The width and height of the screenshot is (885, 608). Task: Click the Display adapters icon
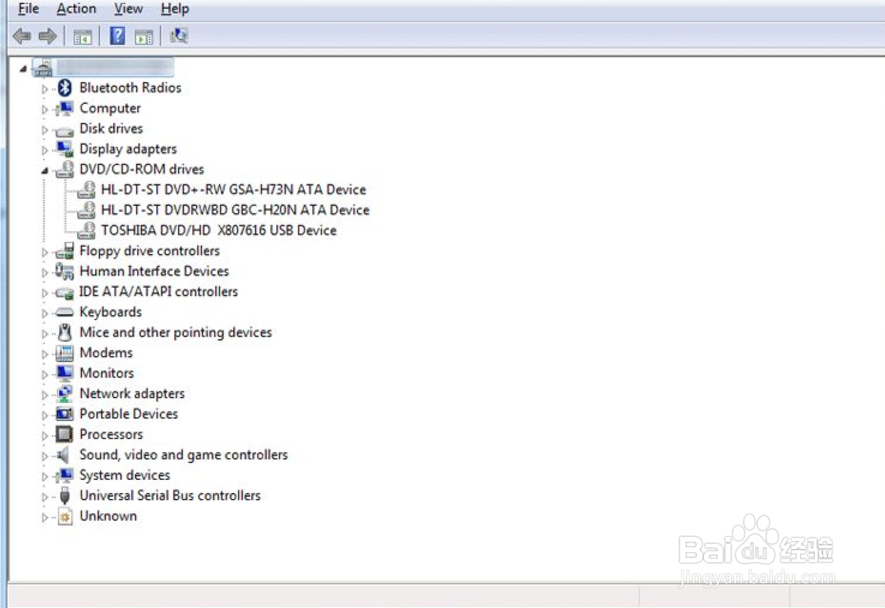[x=63, y=148]
